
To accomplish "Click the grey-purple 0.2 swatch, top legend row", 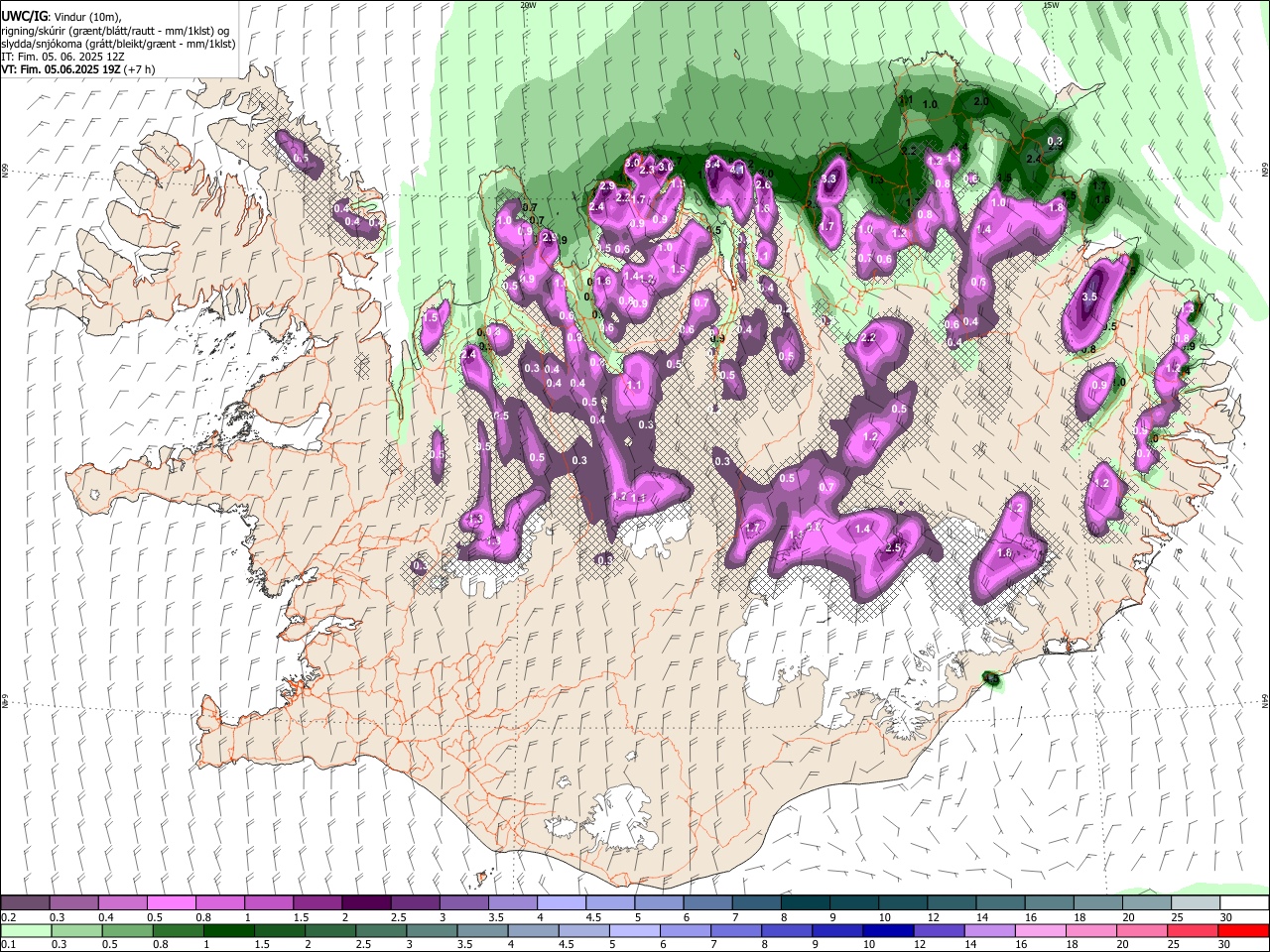I will tap(25, 903).
